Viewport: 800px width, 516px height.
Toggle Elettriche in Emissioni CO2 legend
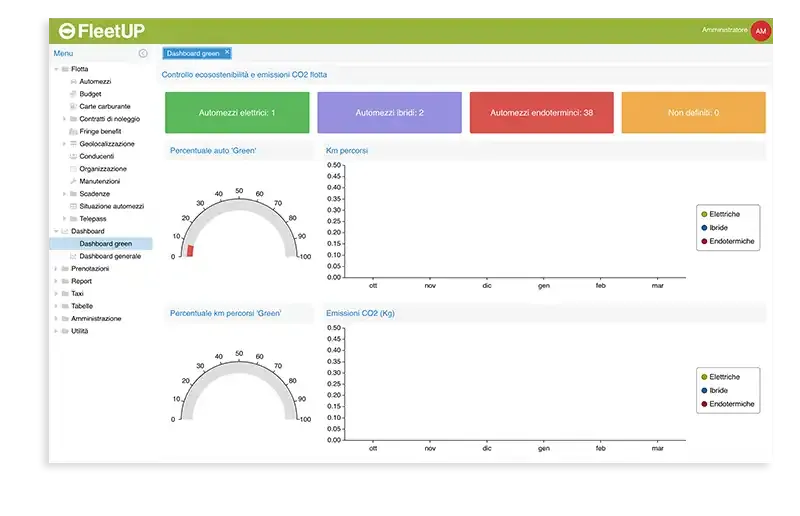click(x=720, y=377)
